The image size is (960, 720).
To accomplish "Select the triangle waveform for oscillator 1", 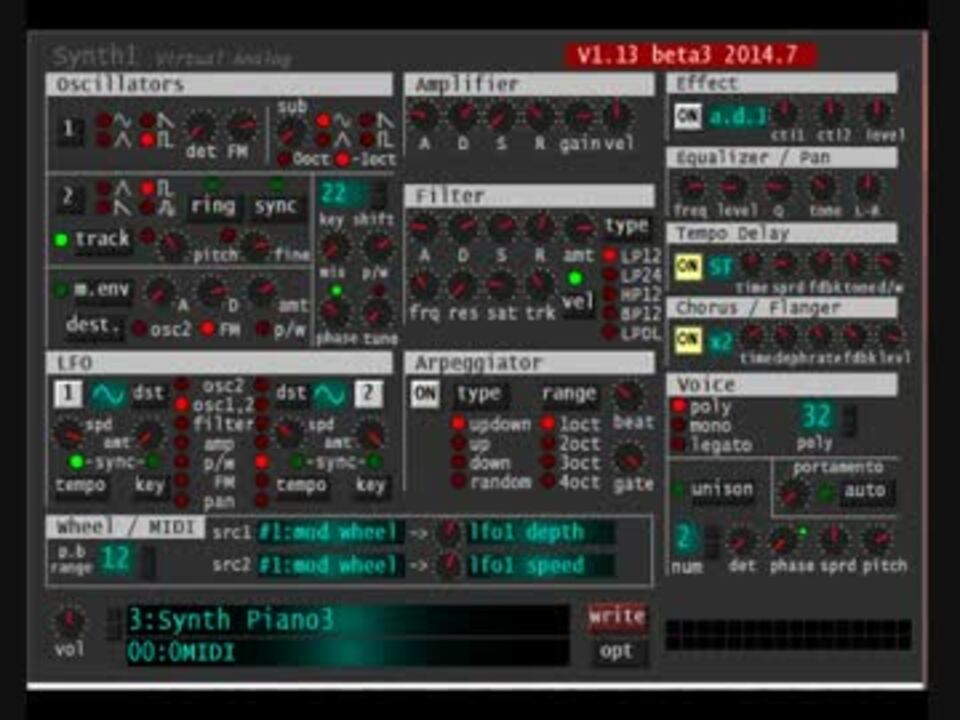I will 104,140.
